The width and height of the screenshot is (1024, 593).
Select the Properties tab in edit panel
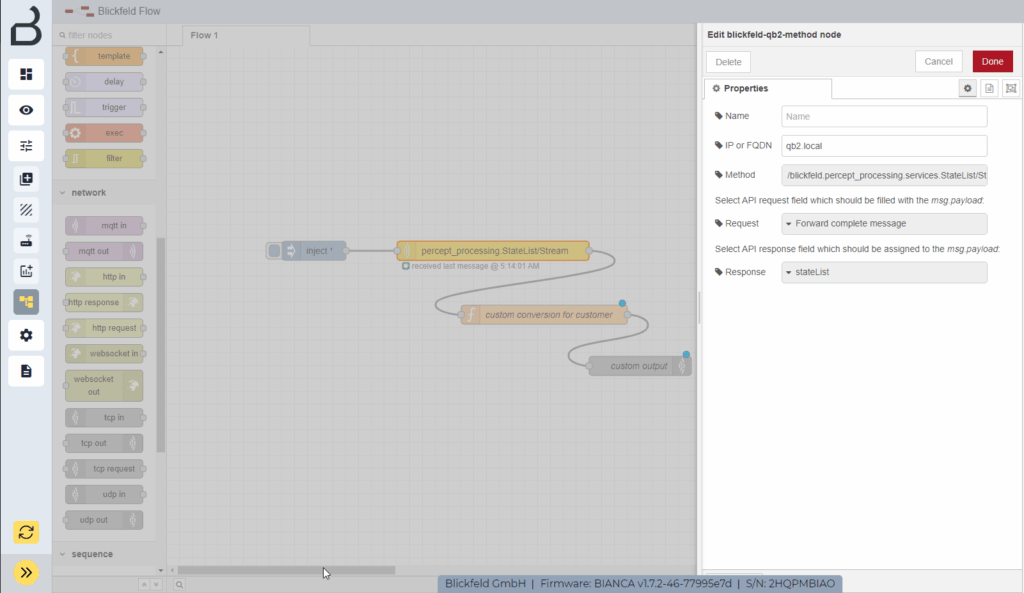coord(766,88)
